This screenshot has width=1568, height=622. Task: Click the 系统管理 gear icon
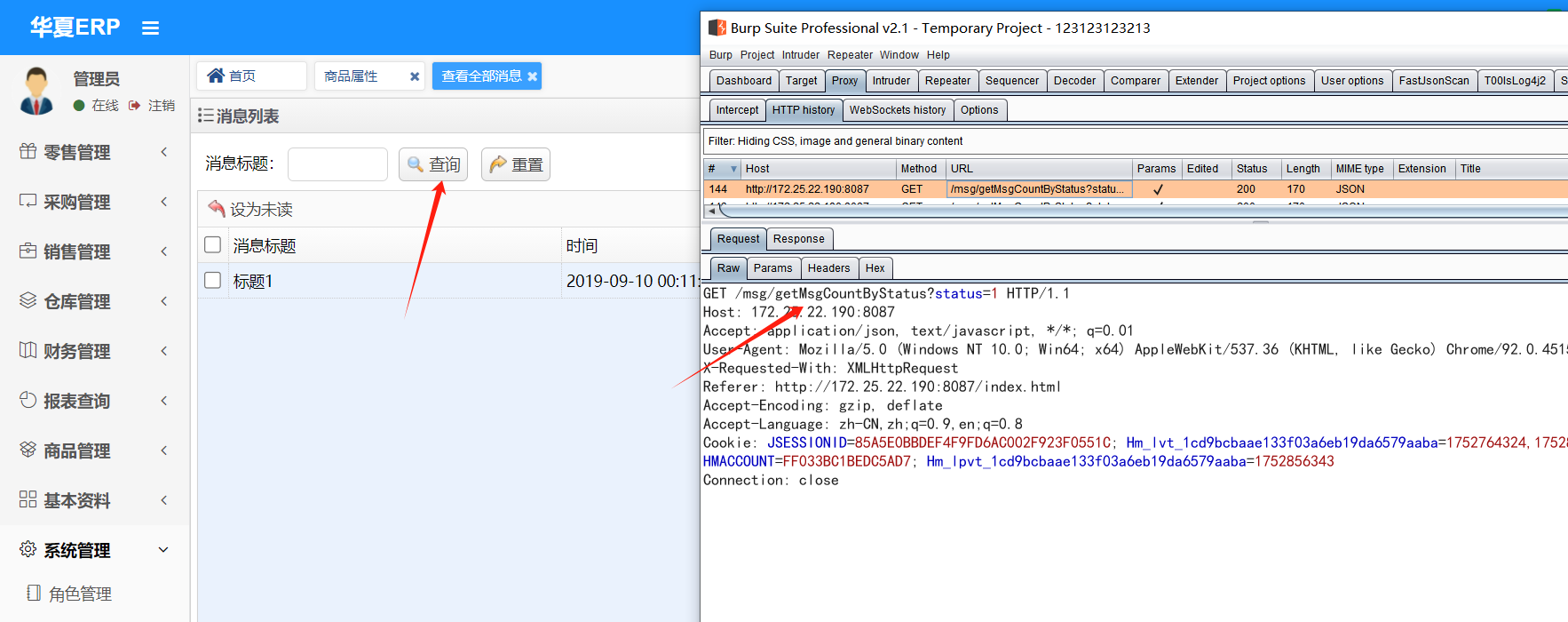(x=28, y=550)
